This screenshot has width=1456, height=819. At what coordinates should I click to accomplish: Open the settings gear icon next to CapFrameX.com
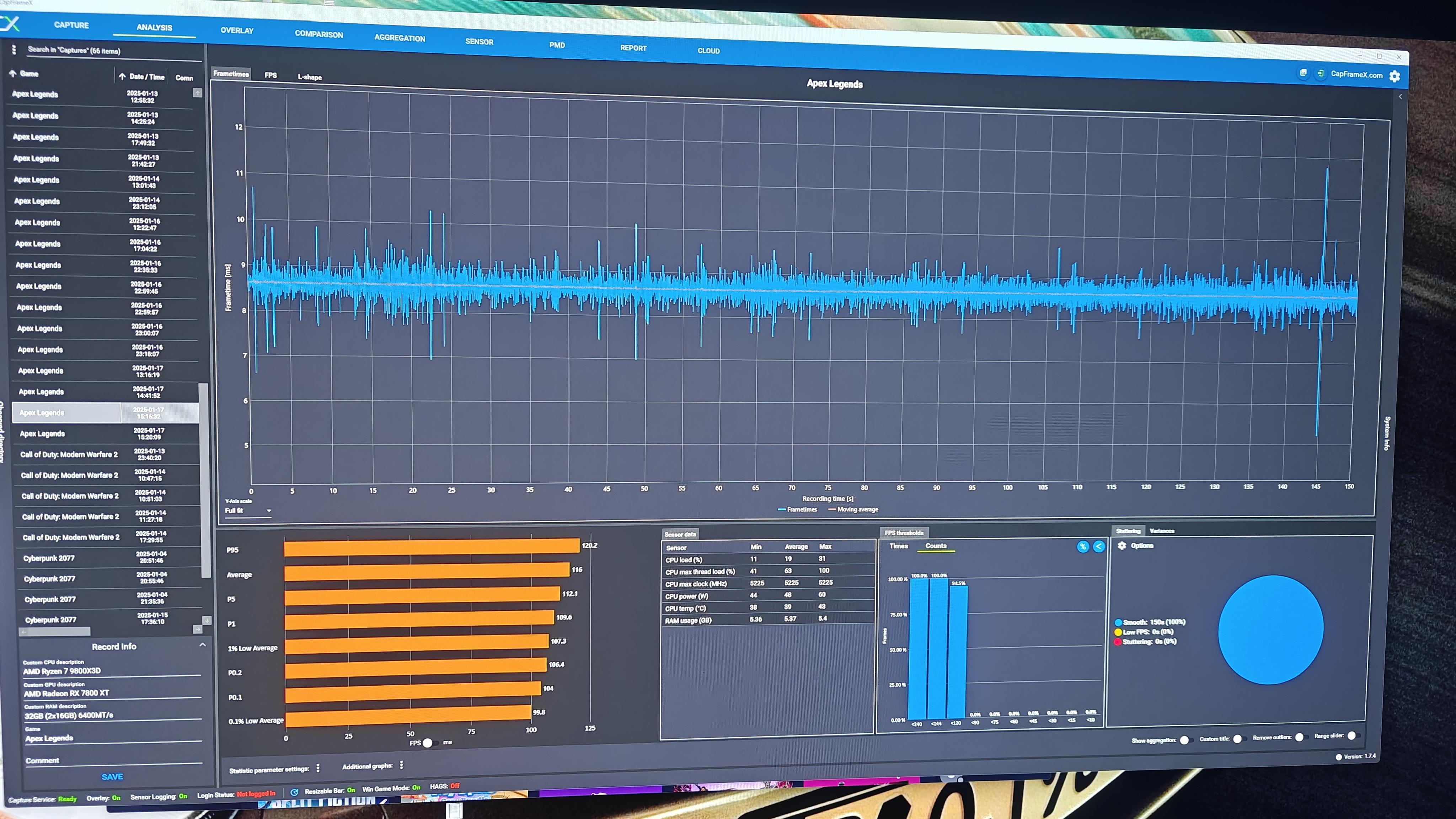point(1395,76)
